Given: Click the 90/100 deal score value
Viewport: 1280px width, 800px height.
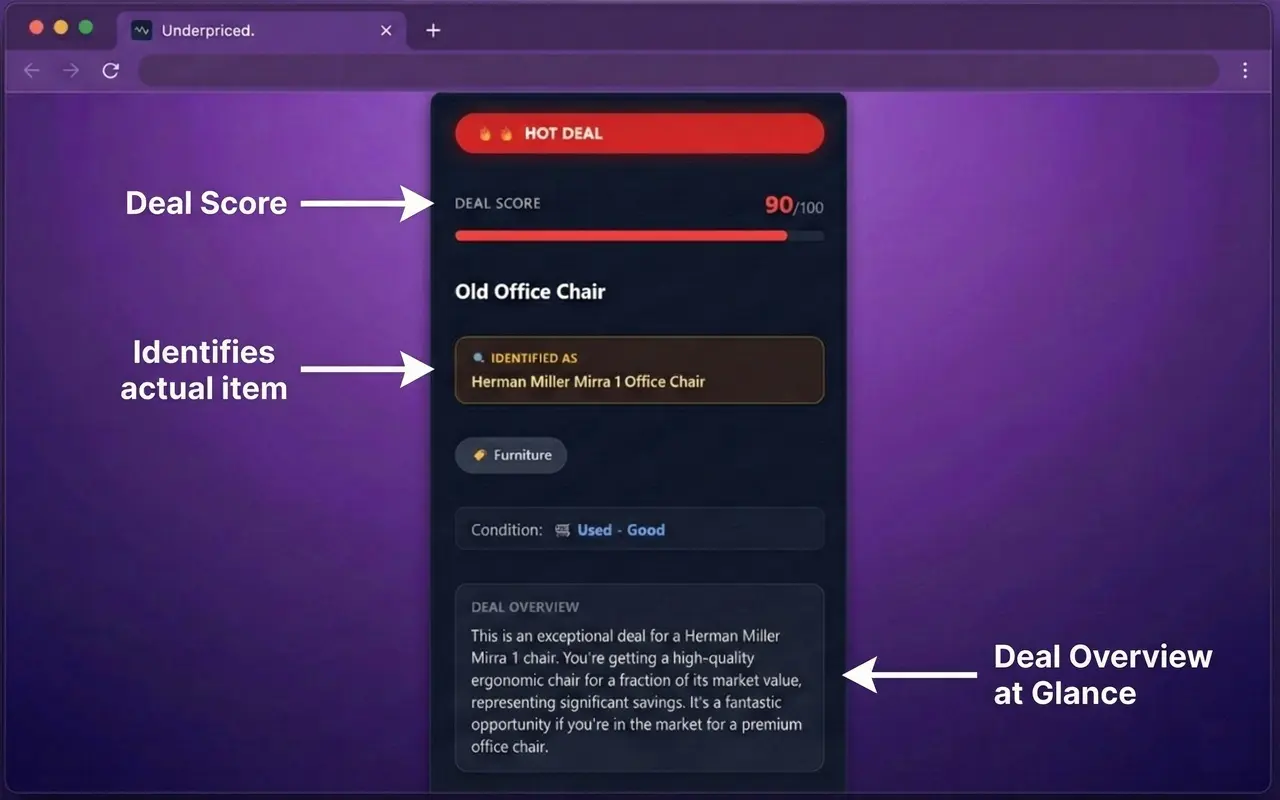Looking at the screenshot, I should click(x=794, y=206).
